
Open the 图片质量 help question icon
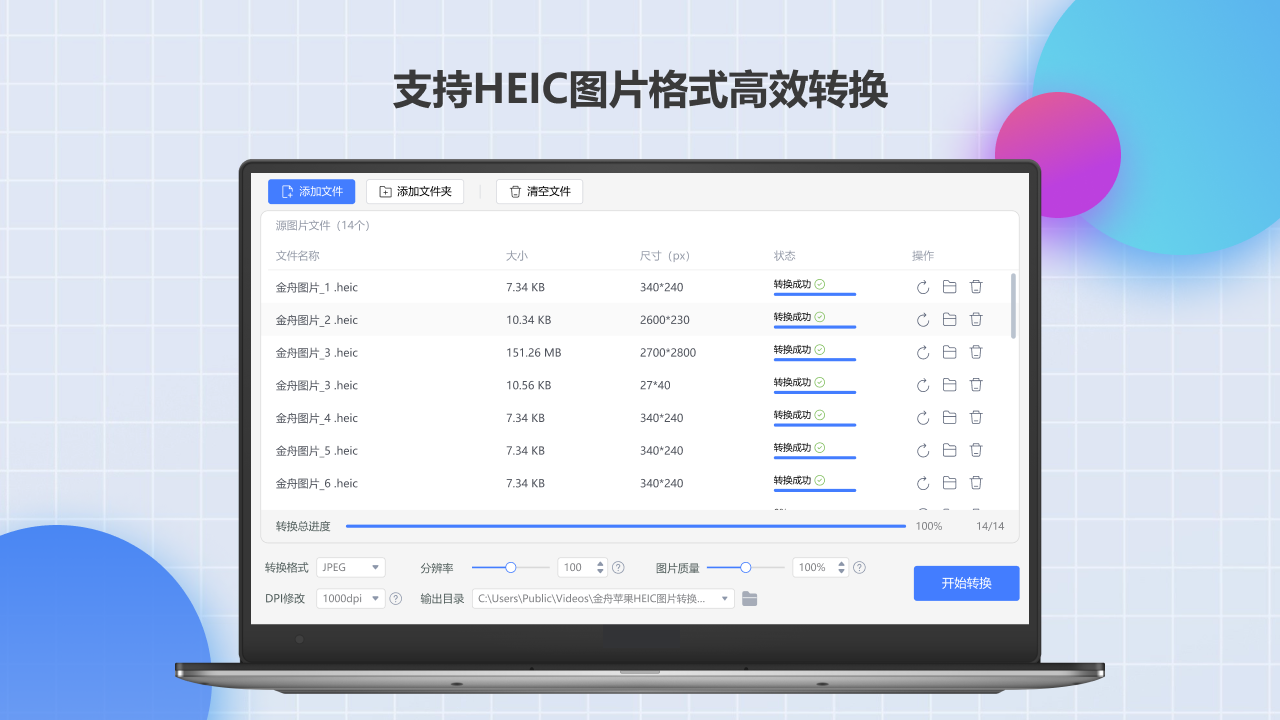[859, 567]
